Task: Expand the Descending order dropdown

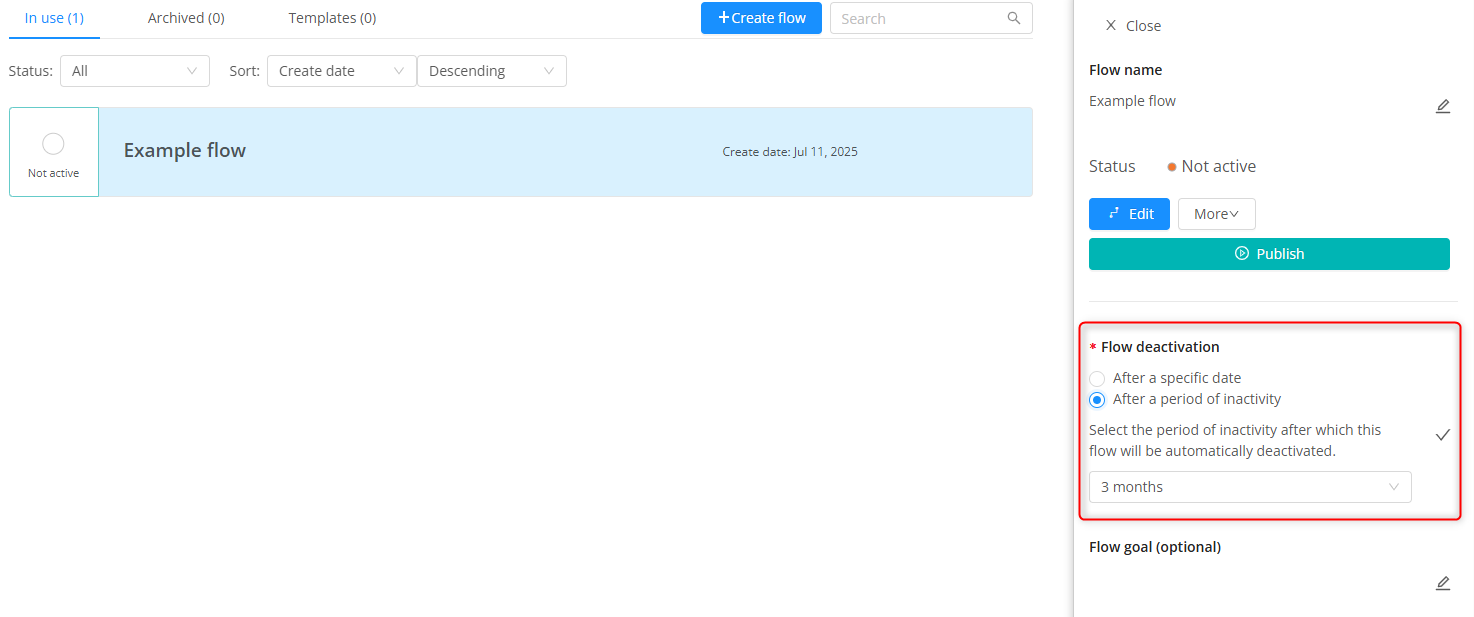Action: 491,71
